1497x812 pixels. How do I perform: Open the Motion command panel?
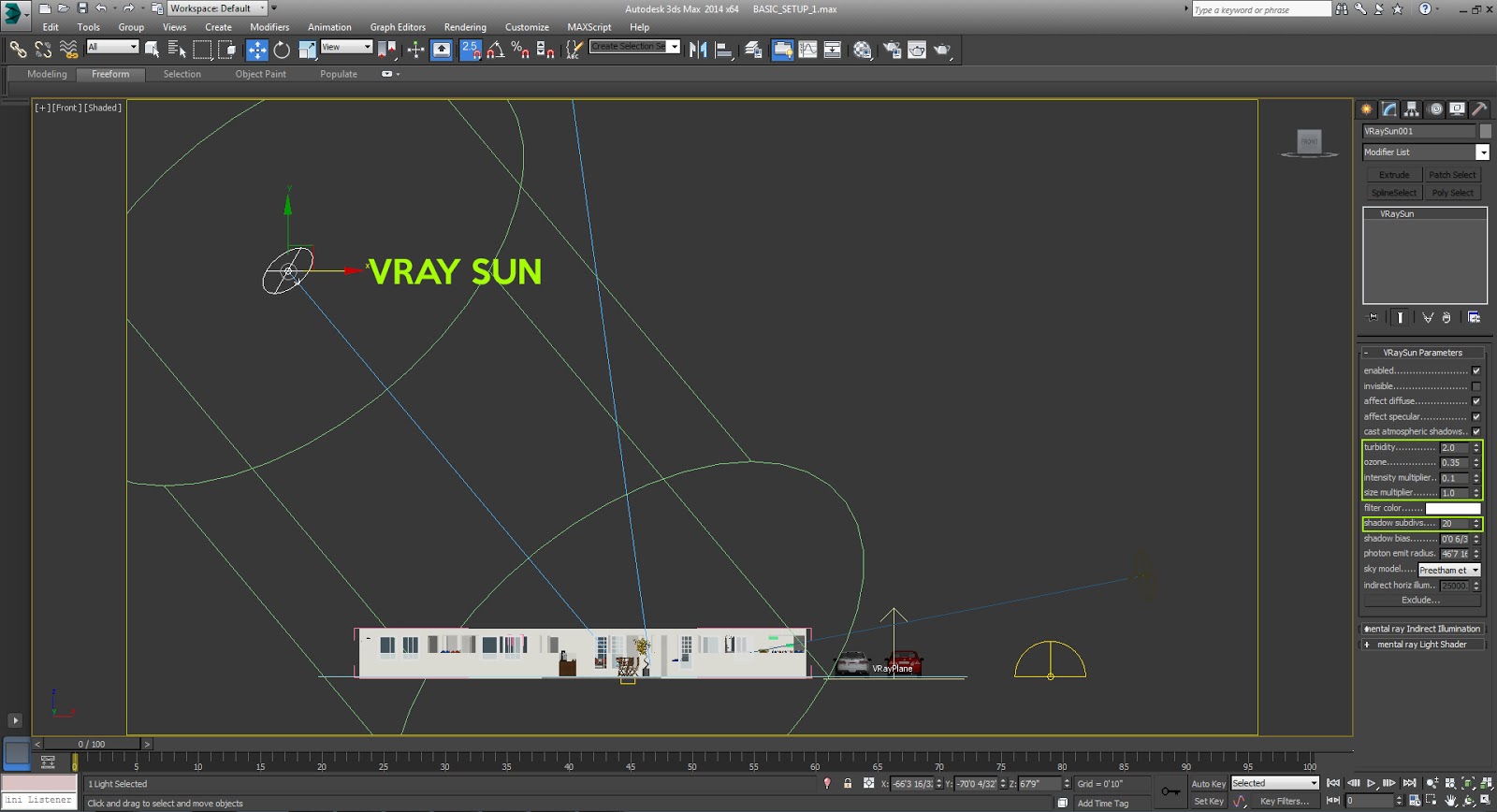pyautogui.click(x=1435, y=109)
